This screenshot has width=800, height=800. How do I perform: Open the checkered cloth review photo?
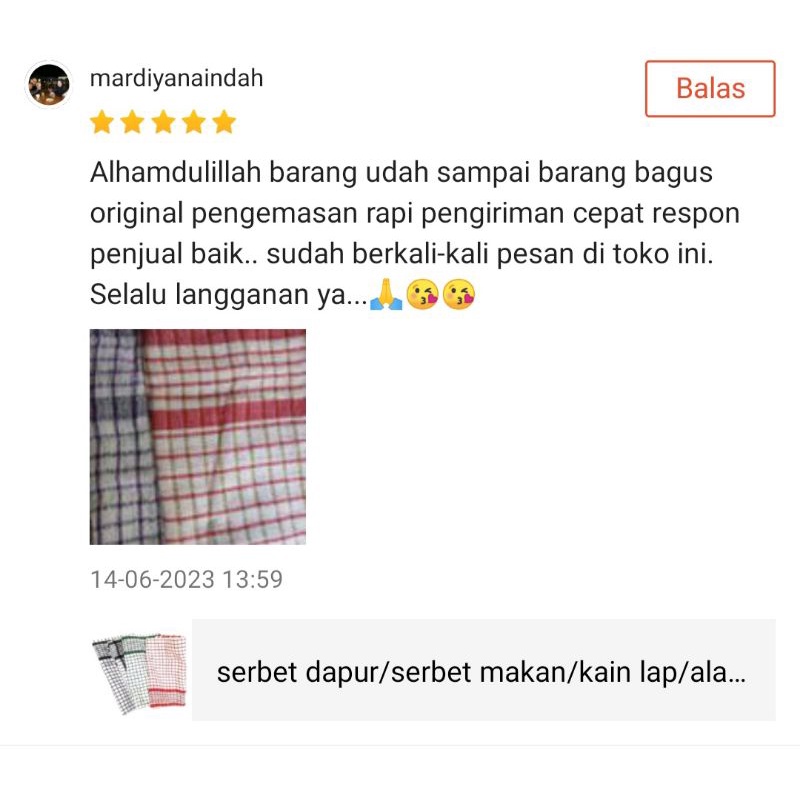point(197,437)
